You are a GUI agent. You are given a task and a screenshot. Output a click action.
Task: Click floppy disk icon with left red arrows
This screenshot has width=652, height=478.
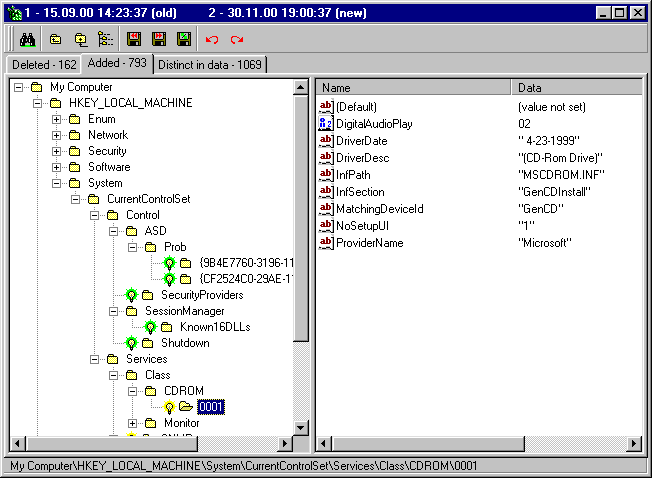click(x=134, y=40)
